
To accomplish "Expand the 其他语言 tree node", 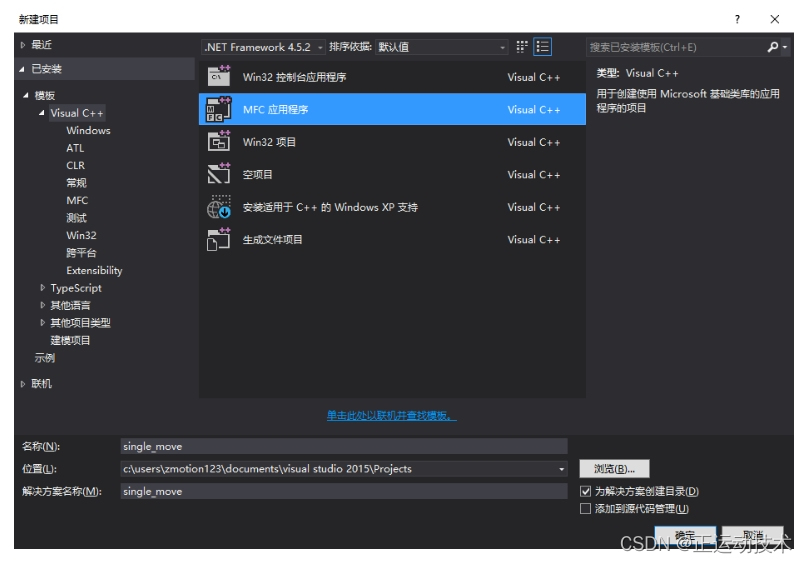I will (43, 305).
